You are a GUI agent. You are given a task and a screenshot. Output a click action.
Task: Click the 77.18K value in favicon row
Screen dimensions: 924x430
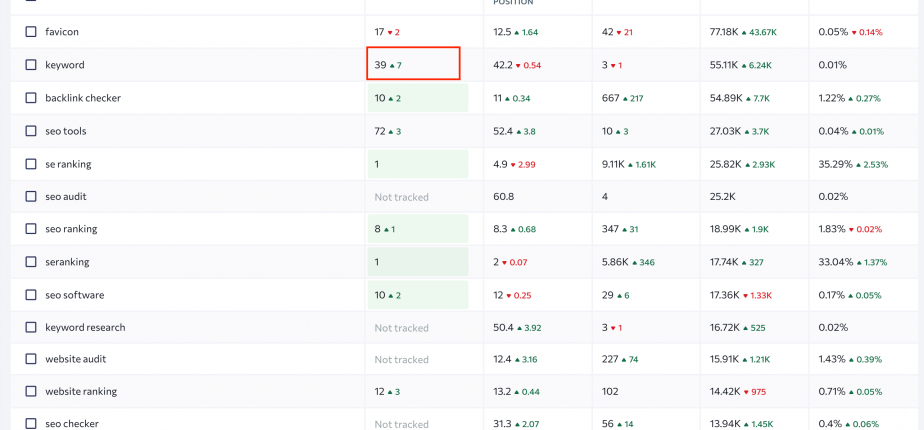pyautogui.click(x=724, y=32)
